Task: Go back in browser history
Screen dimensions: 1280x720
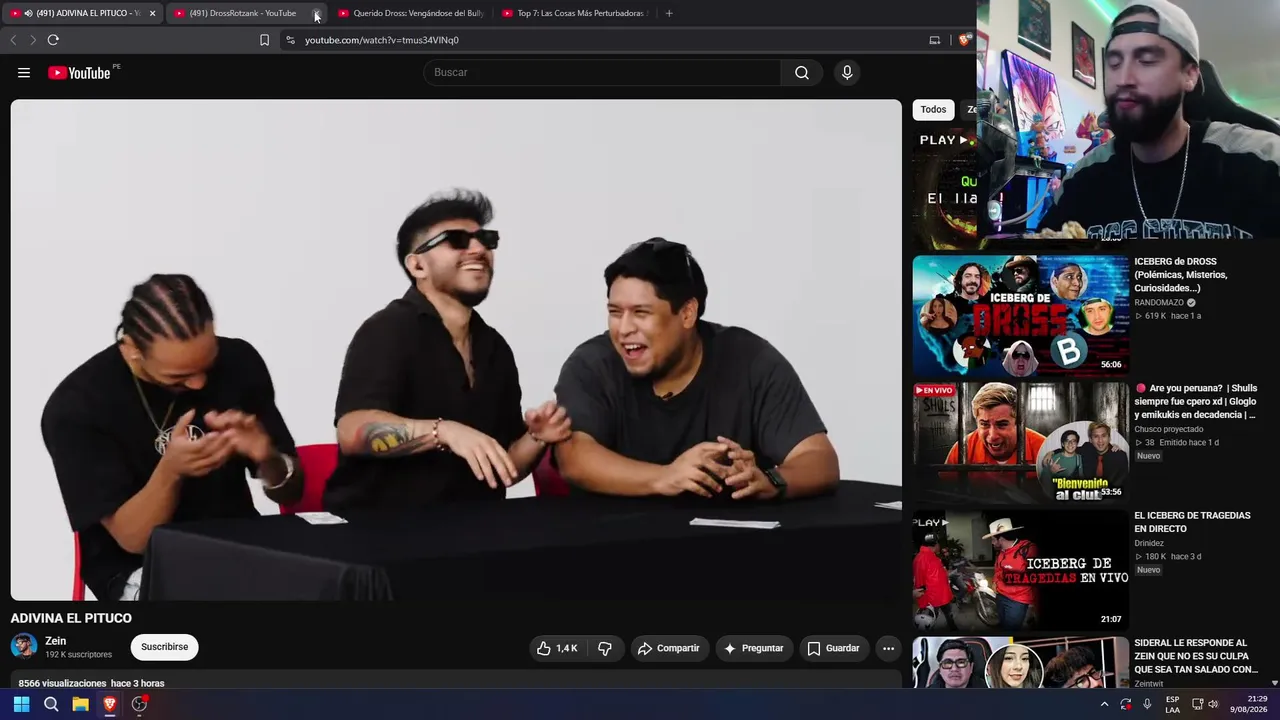Action: pos(13,40)
